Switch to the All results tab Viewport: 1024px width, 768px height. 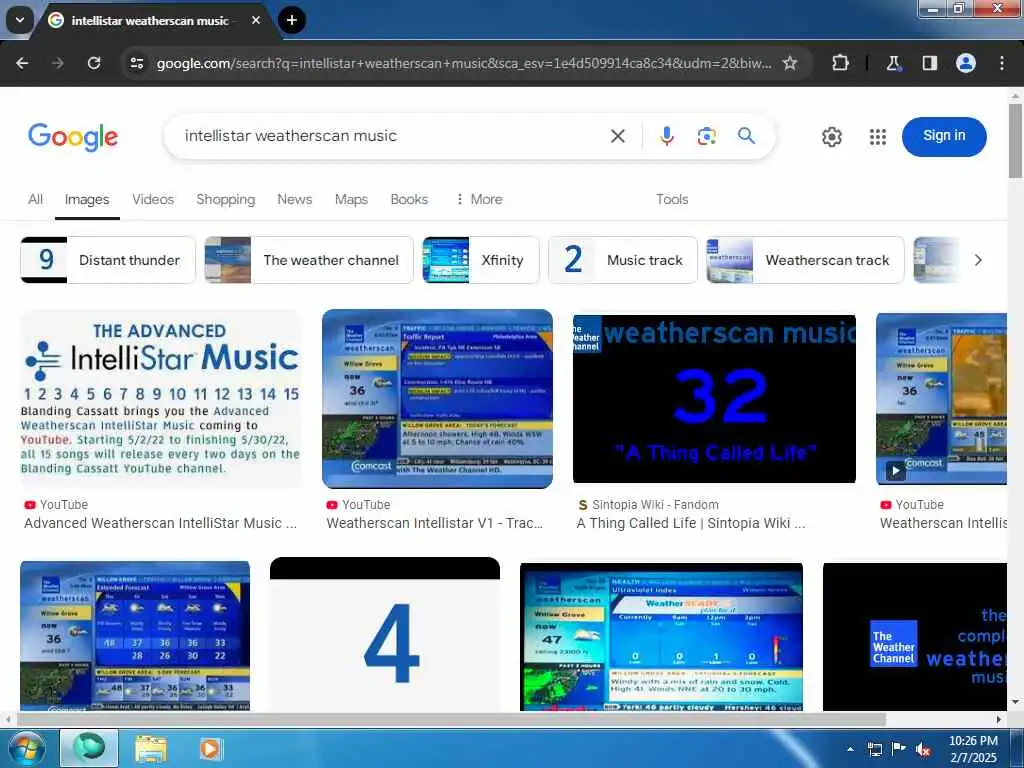[x=35, y=199]
